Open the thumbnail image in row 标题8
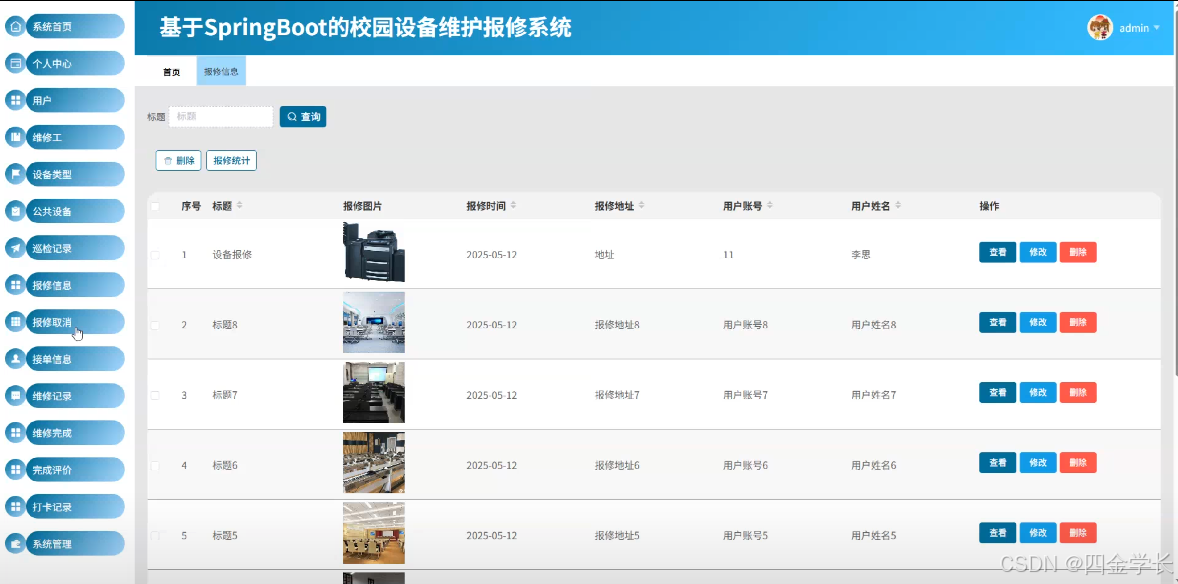 point(374,322)
